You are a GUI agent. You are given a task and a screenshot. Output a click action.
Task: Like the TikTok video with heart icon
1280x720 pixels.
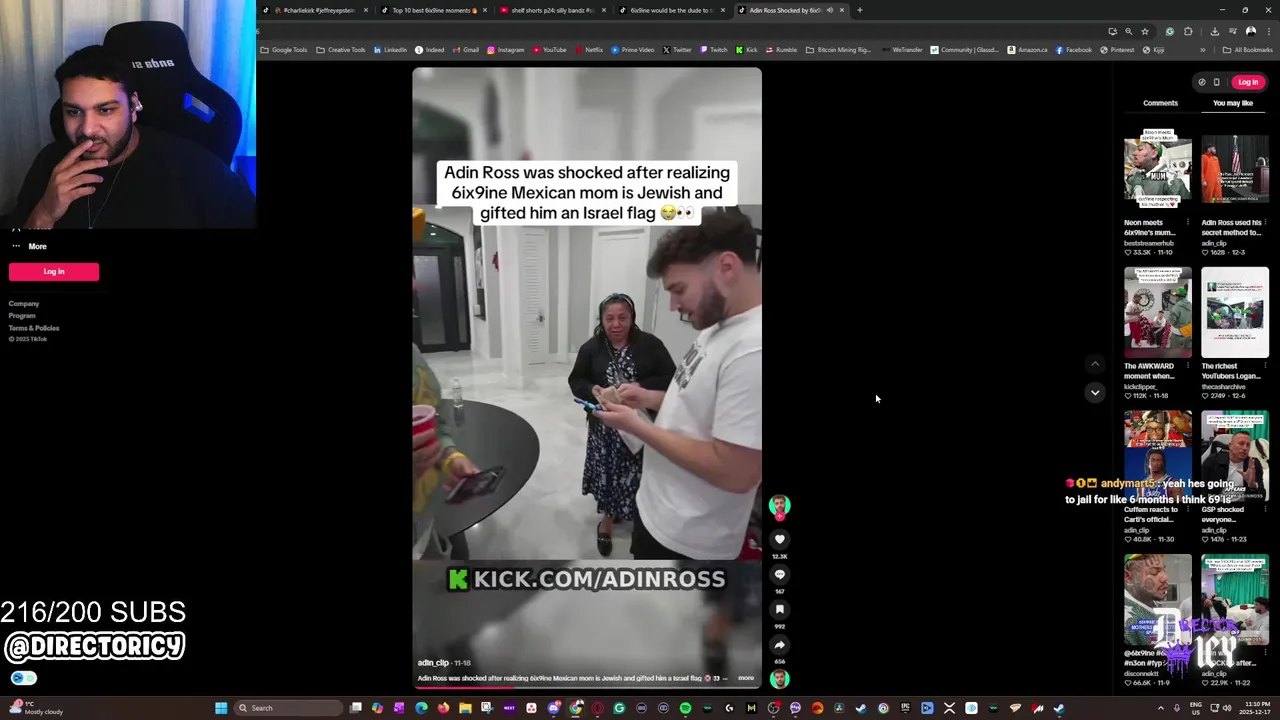pyautogui.click(x=780, y=539)
